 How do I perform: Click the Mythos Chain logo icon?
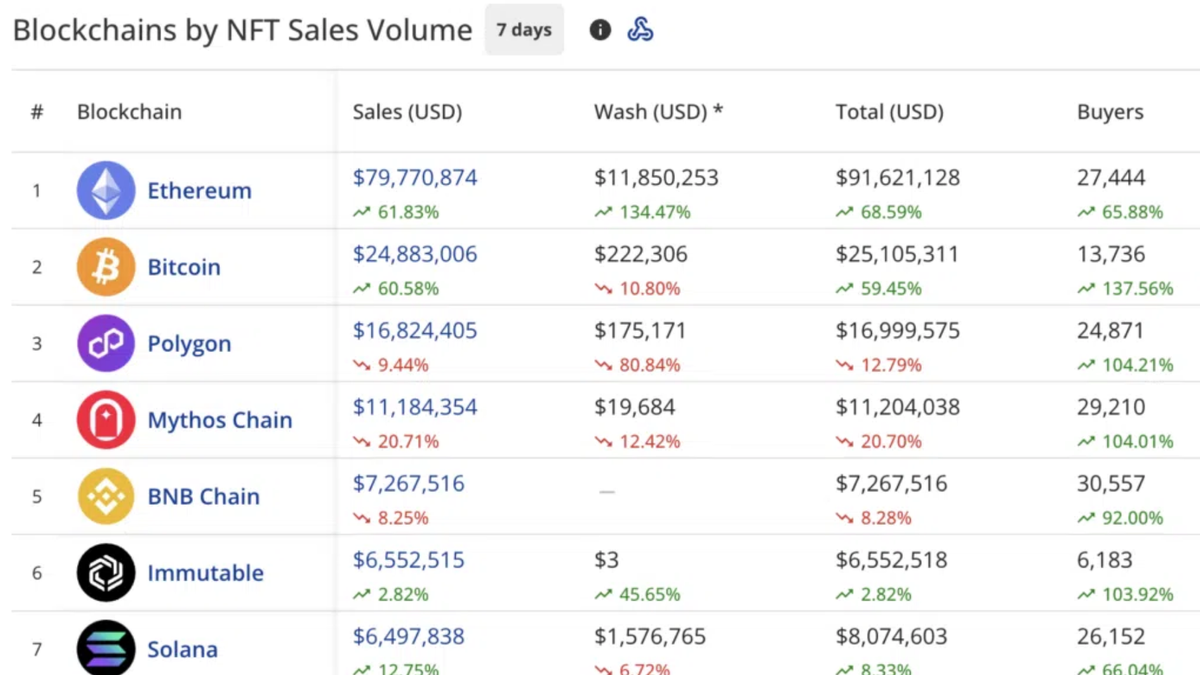tap(106, 420)
